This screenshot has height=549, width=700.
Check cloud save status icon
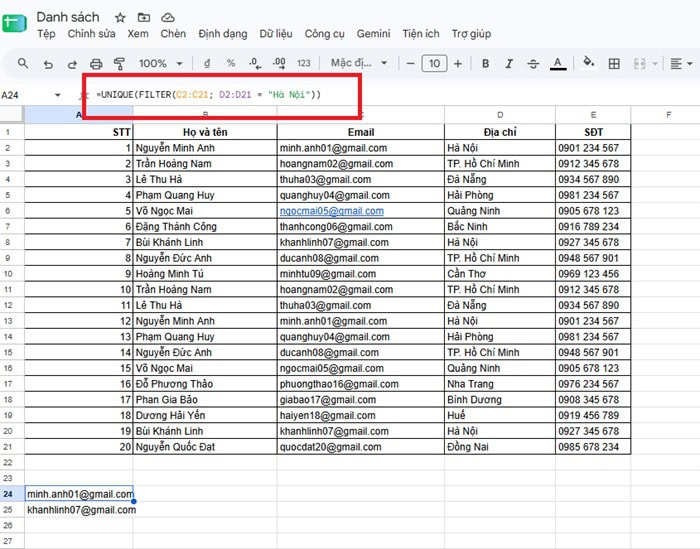(167, 17)
